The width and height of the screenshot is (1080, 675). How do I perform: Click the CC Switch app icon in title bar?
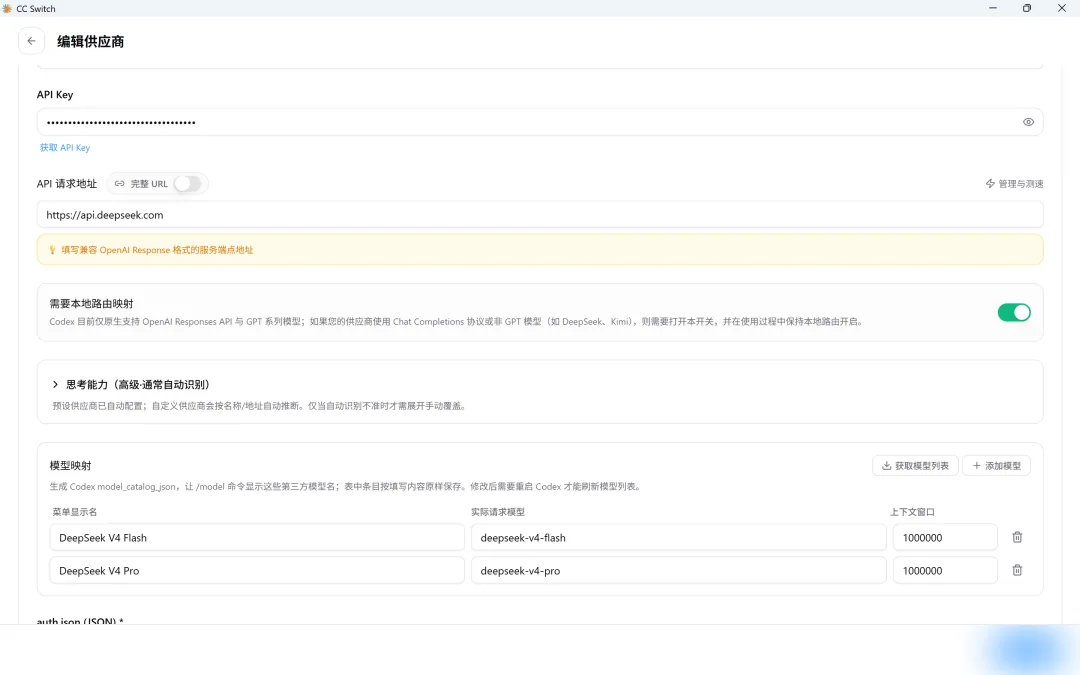[x=8, y=8]
